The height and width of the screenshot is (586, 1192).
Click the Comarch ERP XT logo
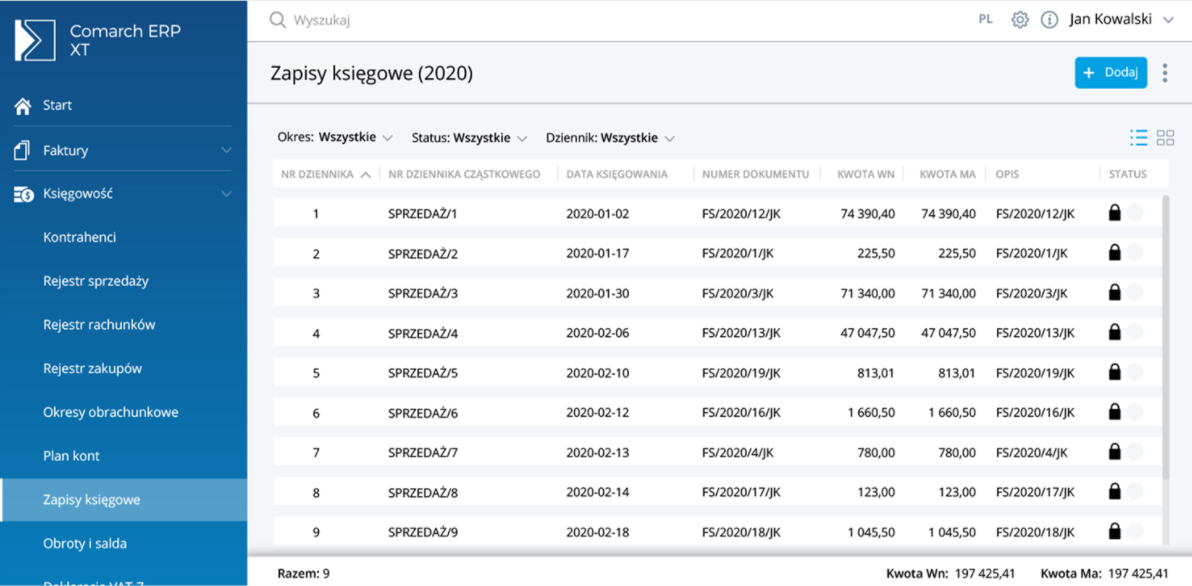coord(35,40)
